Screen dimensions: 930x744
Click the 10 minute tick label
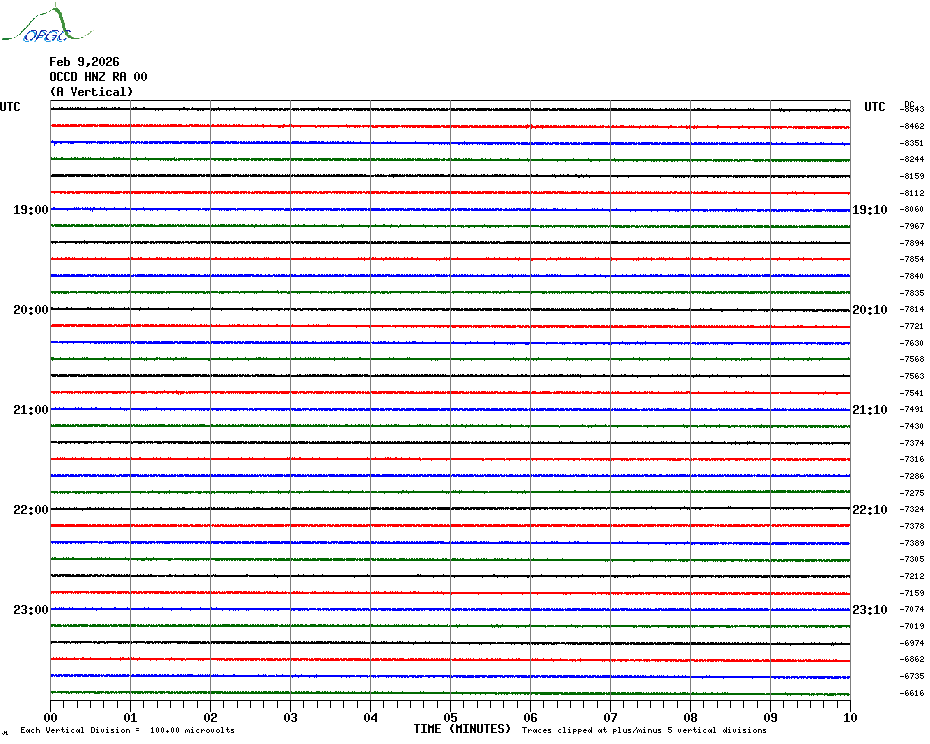849,717
